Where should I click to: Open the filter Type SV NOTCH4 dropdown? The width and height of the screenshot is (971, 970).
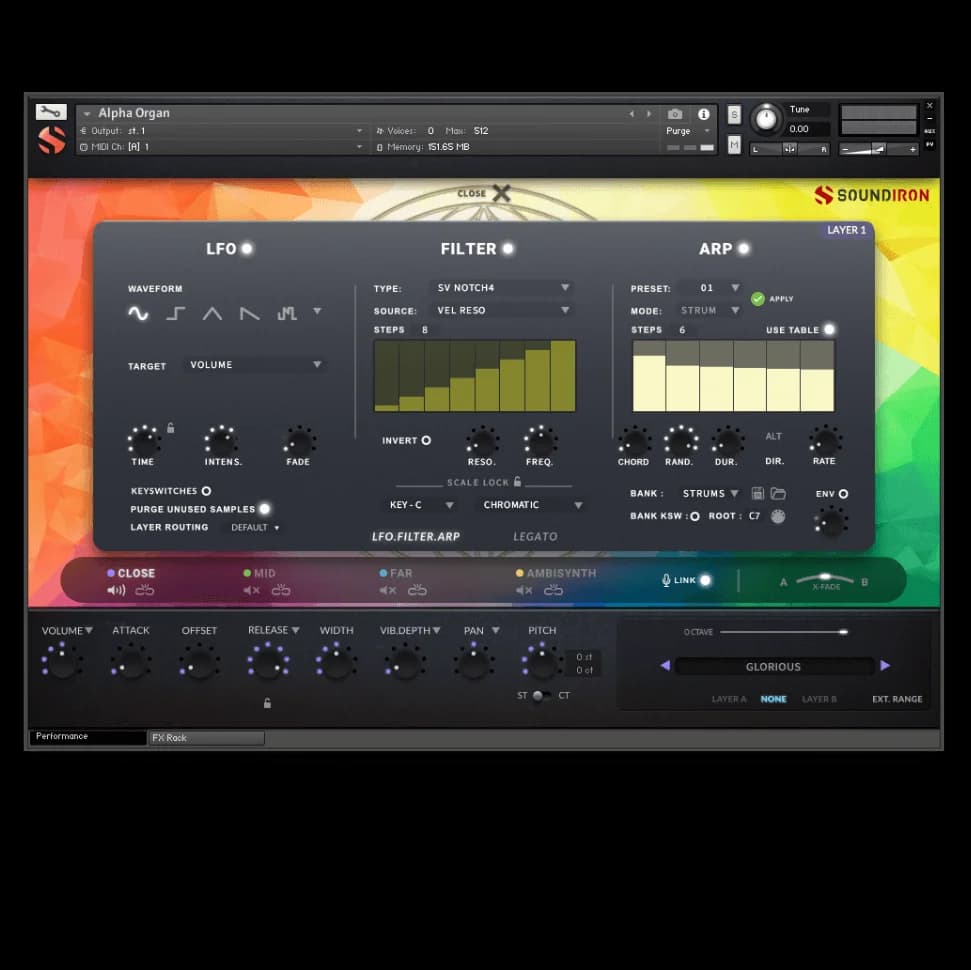click(x=502, y=288)
